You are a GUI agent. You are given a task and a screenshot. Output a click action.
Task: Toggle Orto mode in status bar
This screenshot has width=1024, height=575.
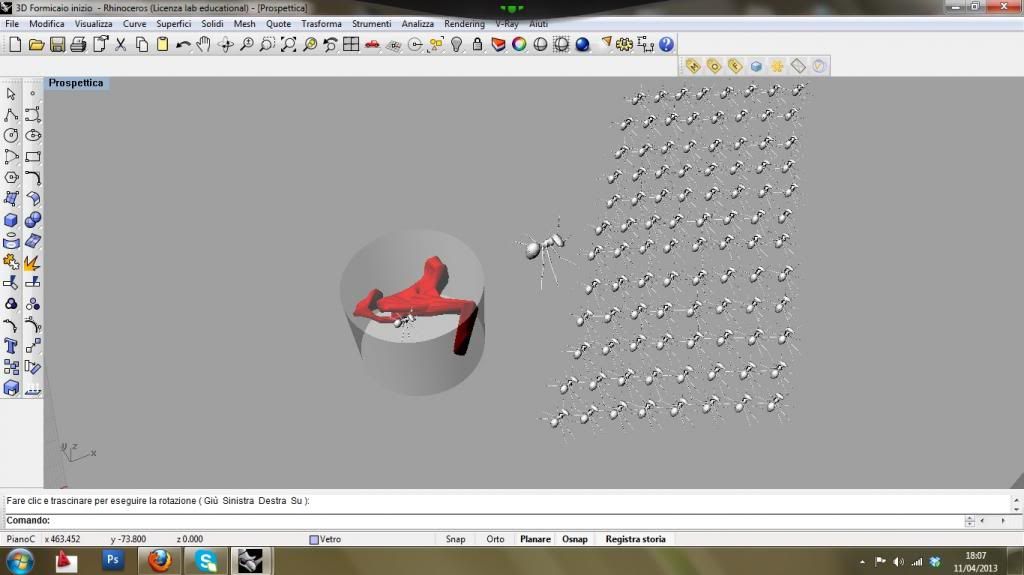(495, 539)
